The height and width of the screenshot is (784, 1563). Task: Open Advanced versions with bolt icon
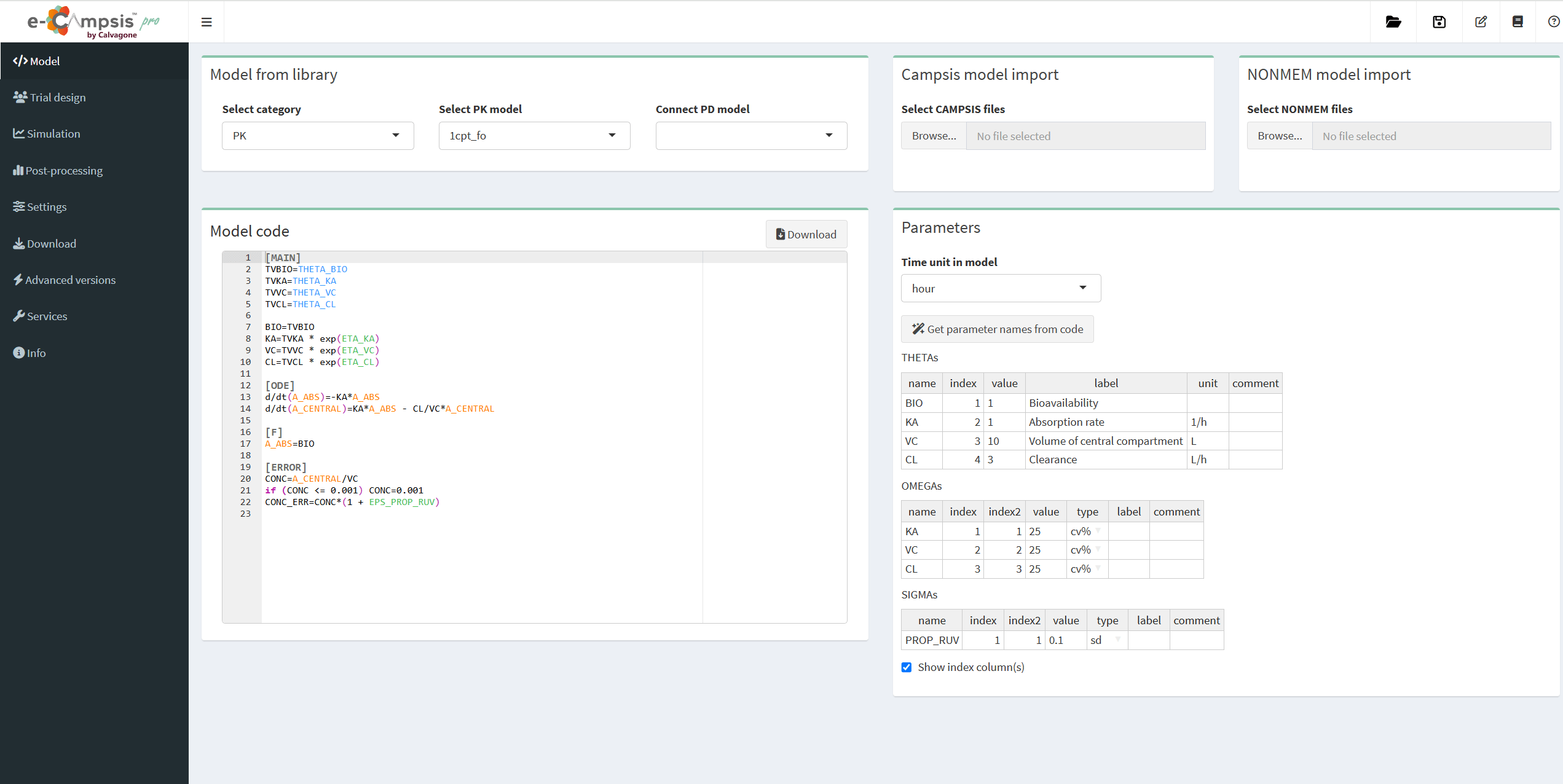69,280
